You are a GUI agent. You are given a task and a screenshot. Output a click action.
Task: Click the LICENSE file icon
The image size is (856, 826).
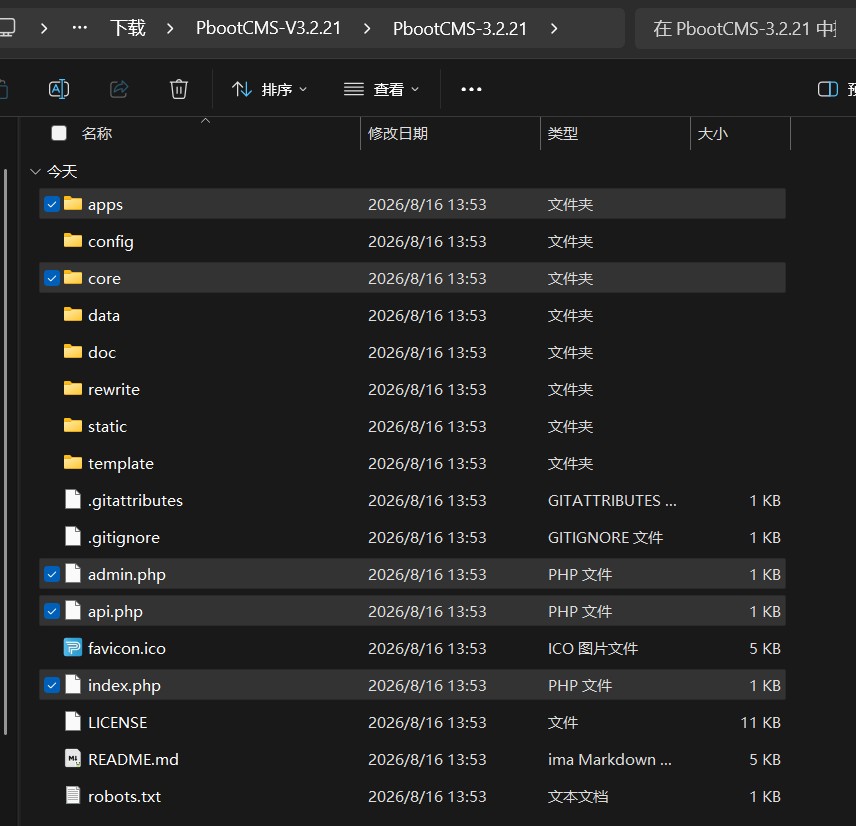(73, 722)
